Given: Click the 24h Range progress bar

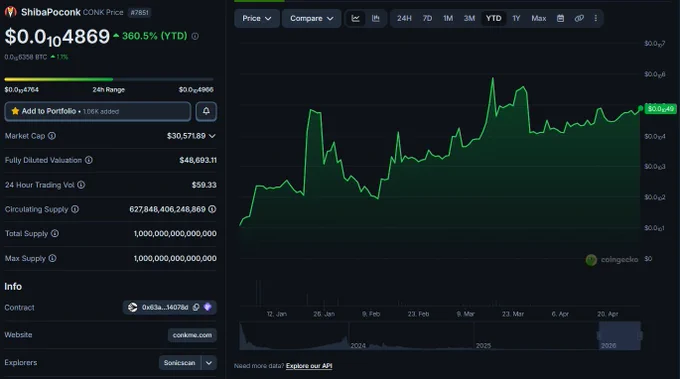Looking at the screenshot, I should [x=109, y=79].
